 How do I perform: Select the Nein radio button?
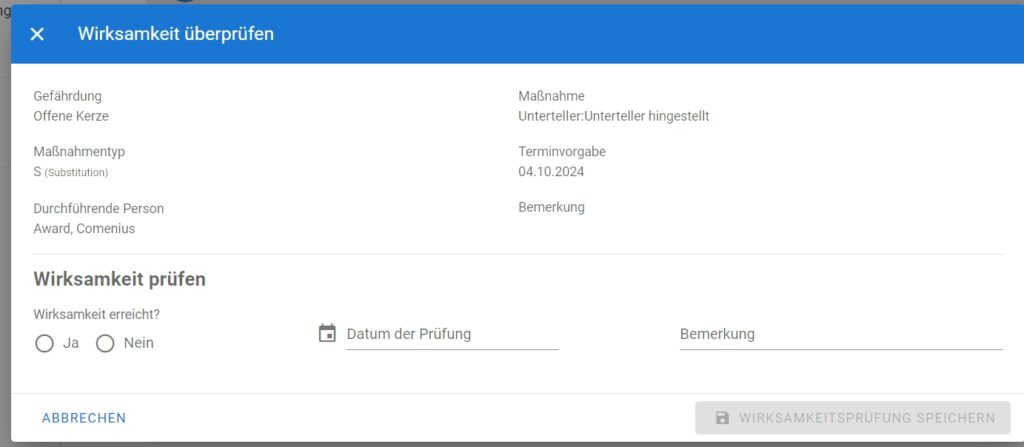pos(105,343)
